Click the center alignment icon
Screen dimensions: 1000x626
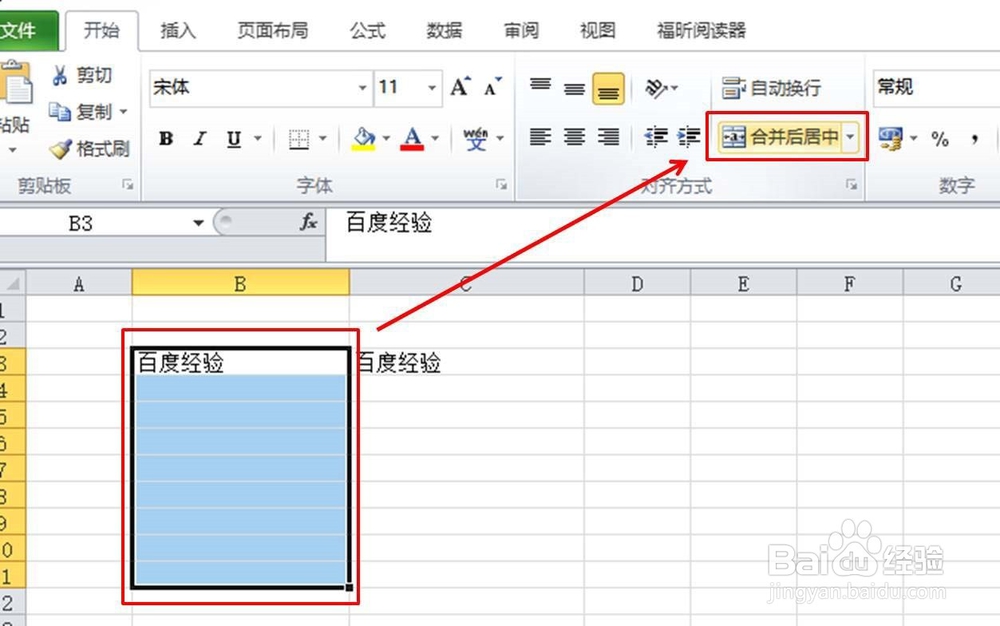pos(573,137)
